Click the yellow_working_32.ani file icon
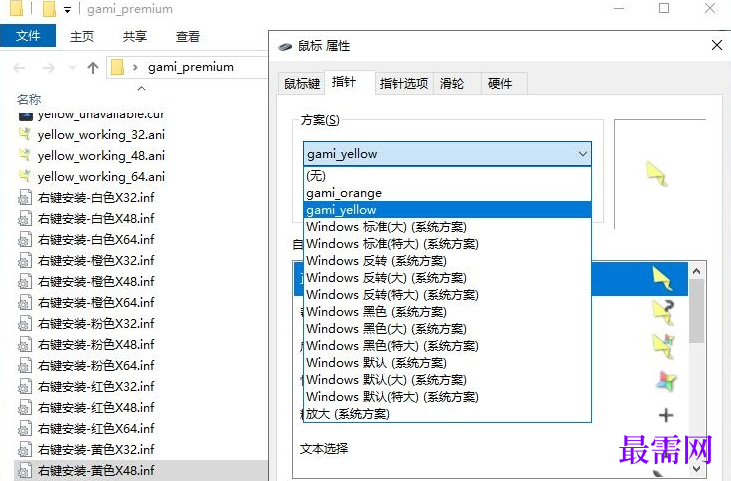Screen dimensions: 731x481 pyautogui.click(x=25, y=134)
